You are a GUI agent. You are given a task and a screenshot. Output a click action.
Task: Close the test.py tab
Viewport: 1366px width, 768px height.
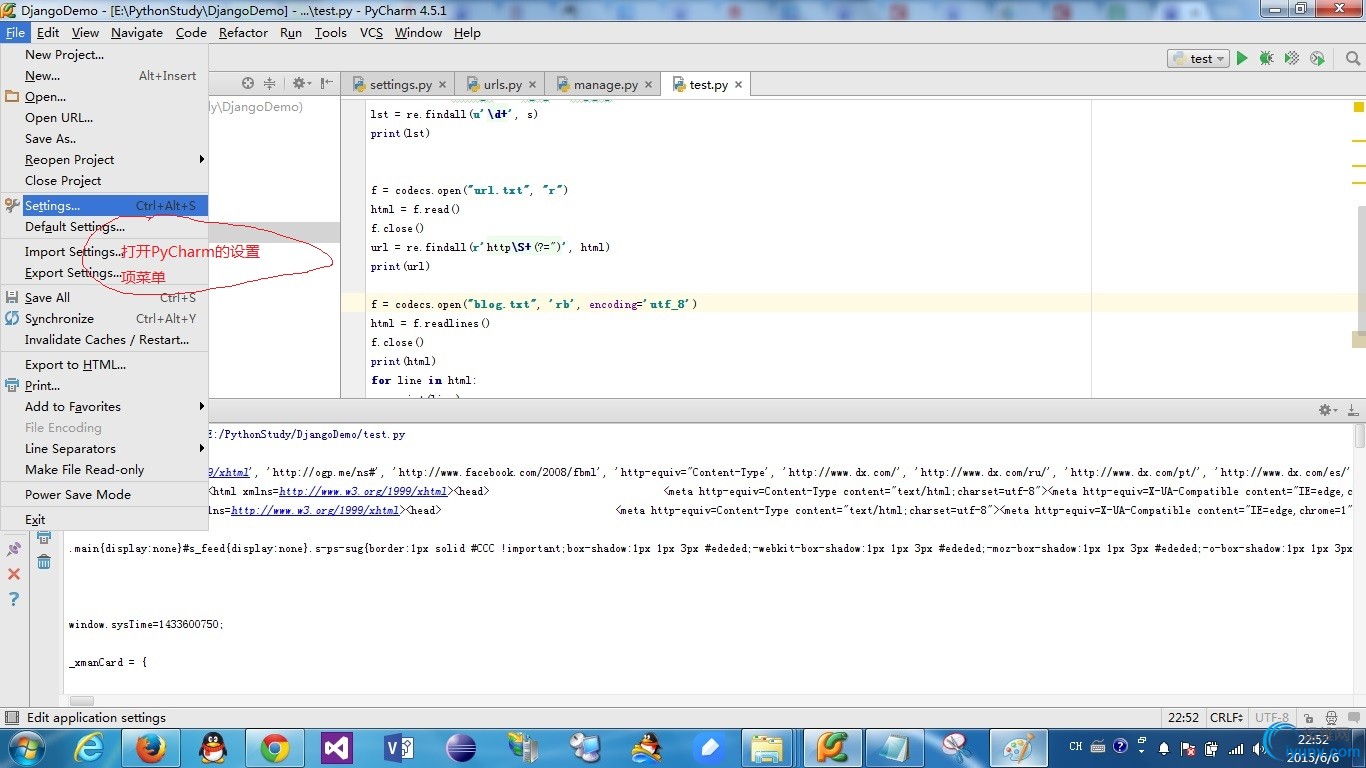[x=738, y=85]
